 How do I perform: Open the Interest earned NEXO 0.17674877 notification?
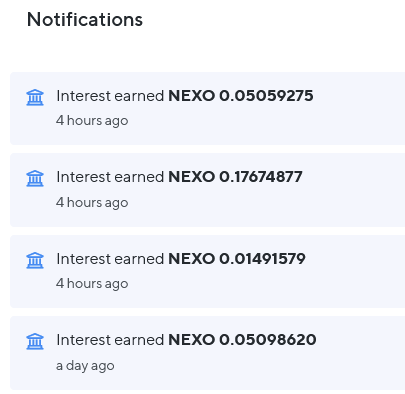(x=208, y=190)
